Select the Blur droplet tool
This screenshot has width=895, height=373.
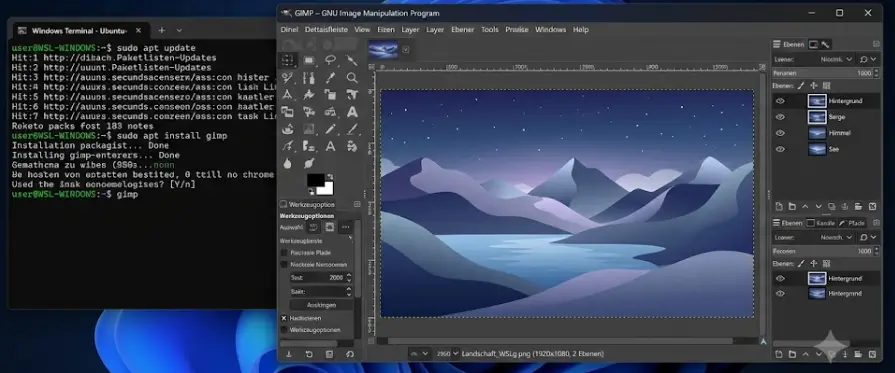pos(288,163)
